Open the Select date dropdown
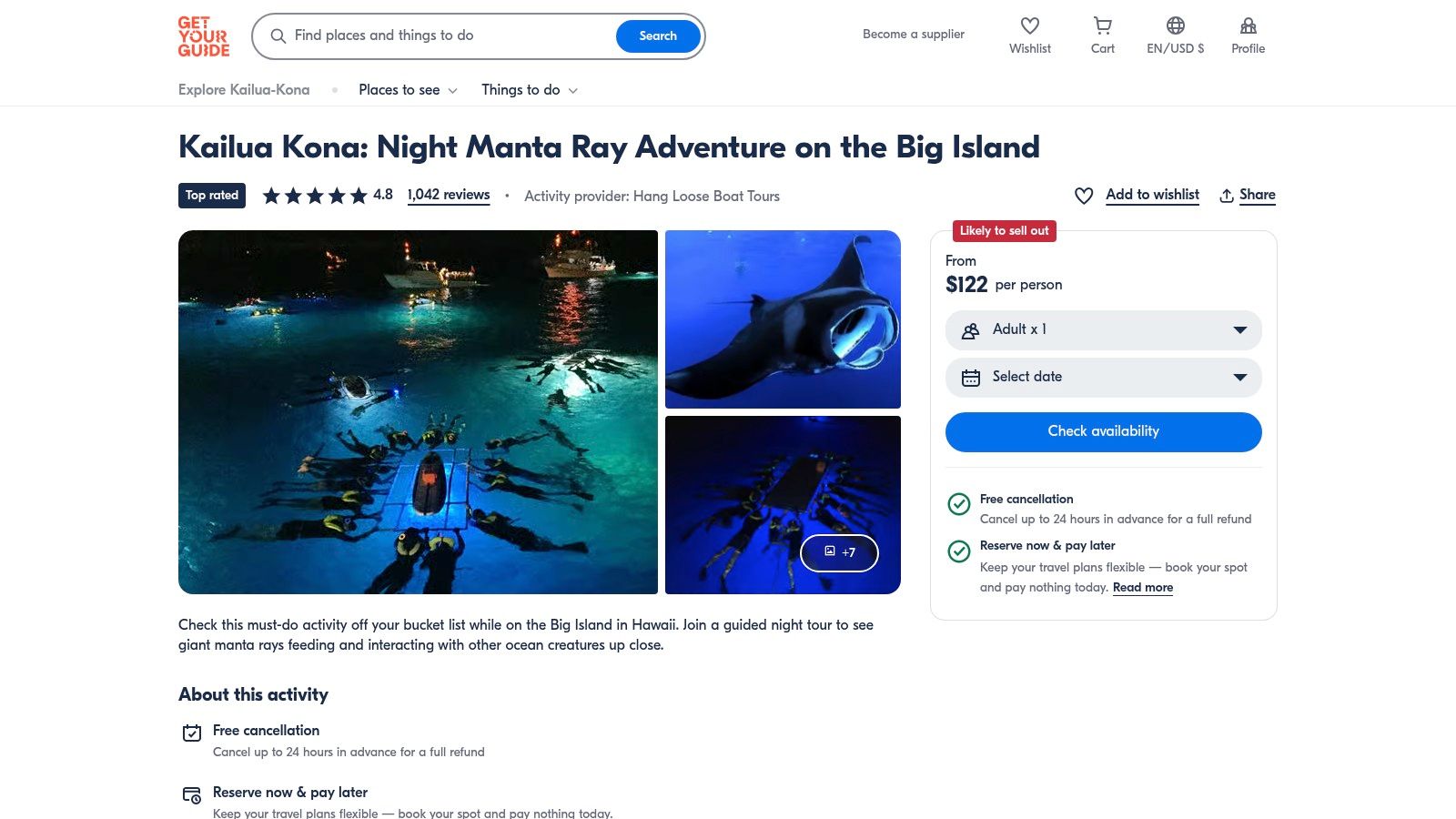This screenshot has width=1456, height=819. (x=1103, y=378)
